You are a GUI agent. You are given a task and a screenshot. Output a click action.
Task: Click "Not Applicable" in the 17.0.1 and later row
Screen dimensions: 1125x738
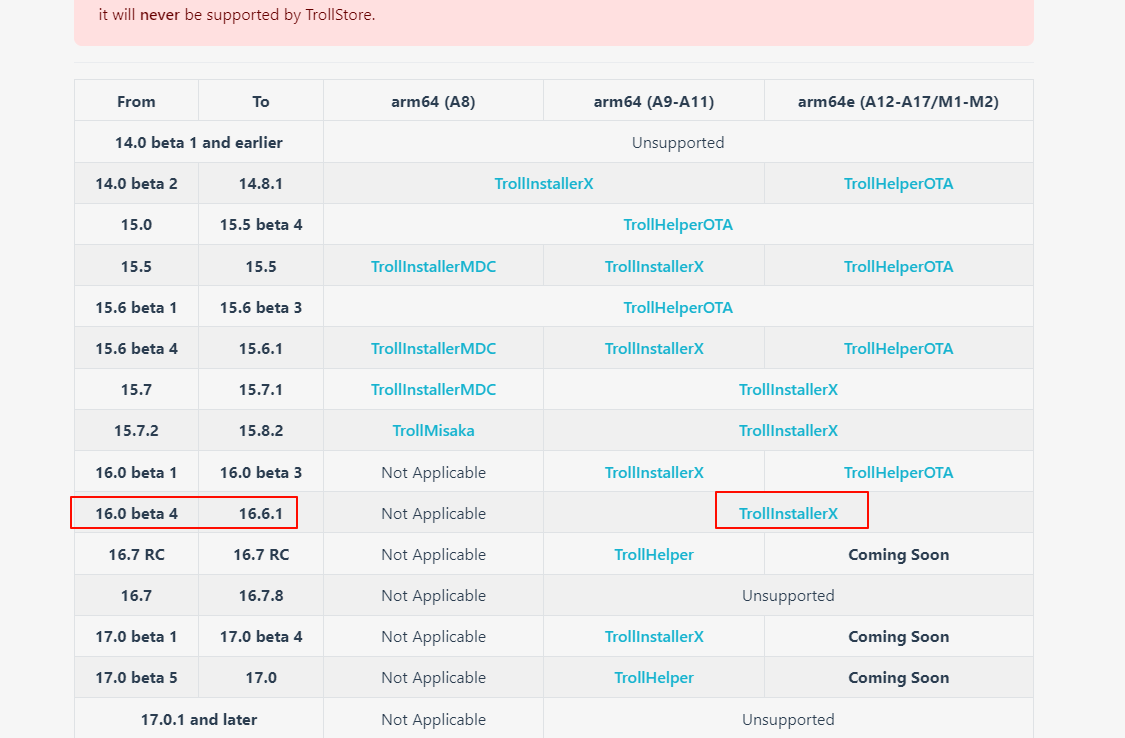pos(433,719)
